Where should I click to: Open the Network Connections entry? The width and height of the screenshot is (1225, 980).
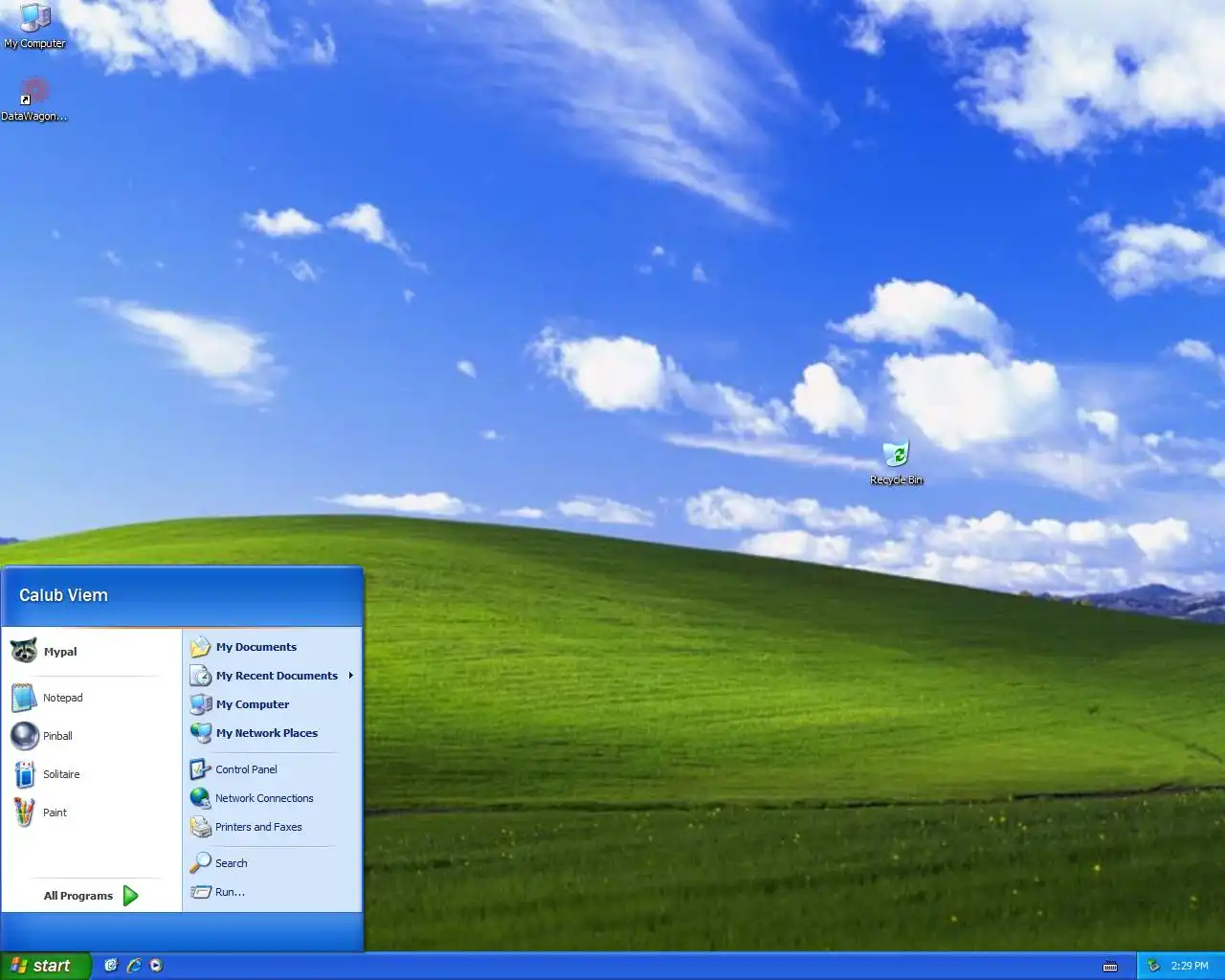tap(272, 798)
